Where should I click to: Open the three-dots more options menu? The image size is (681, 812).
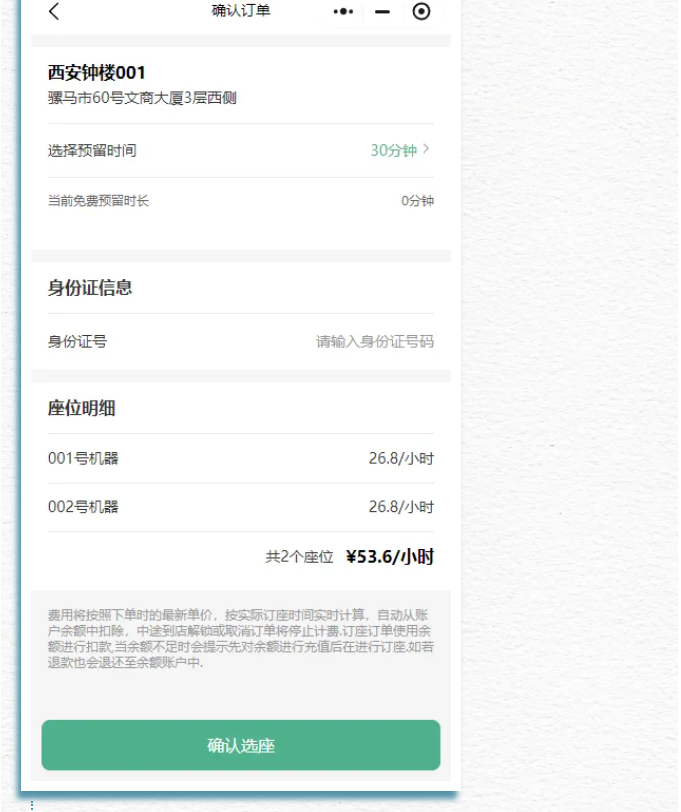coord(343,12)
